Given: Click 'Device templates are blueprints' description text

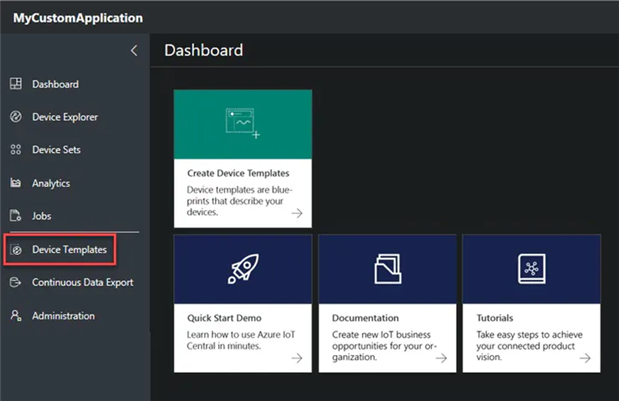Looking at the screenshot, I should point(240,201).
